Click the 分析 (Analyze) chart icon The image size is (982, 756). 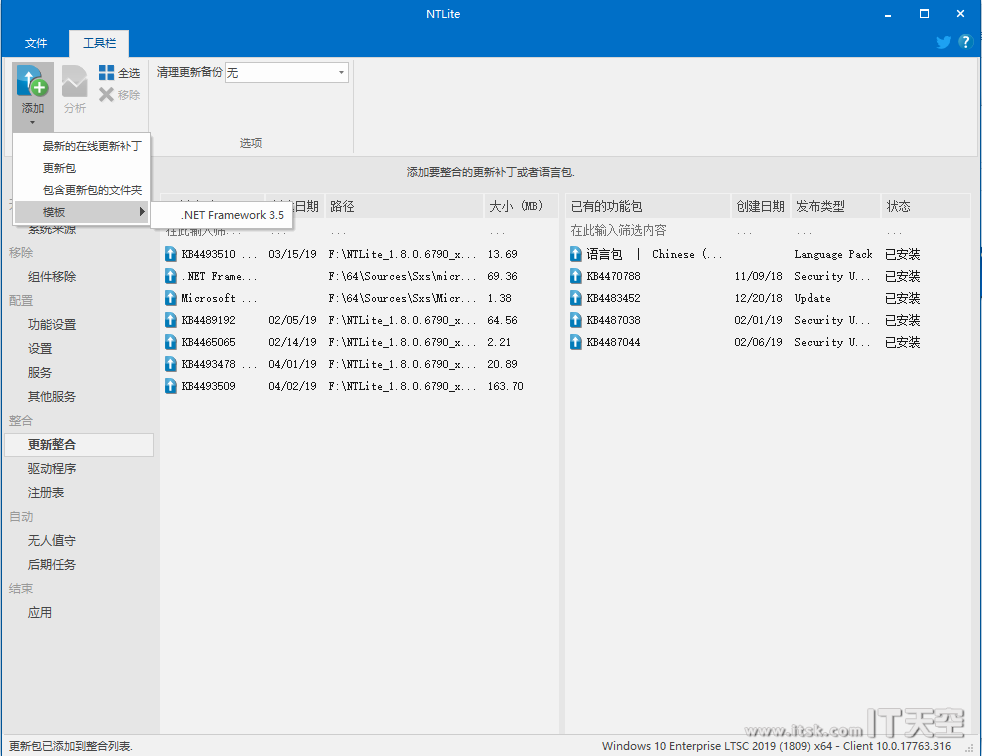75,81
